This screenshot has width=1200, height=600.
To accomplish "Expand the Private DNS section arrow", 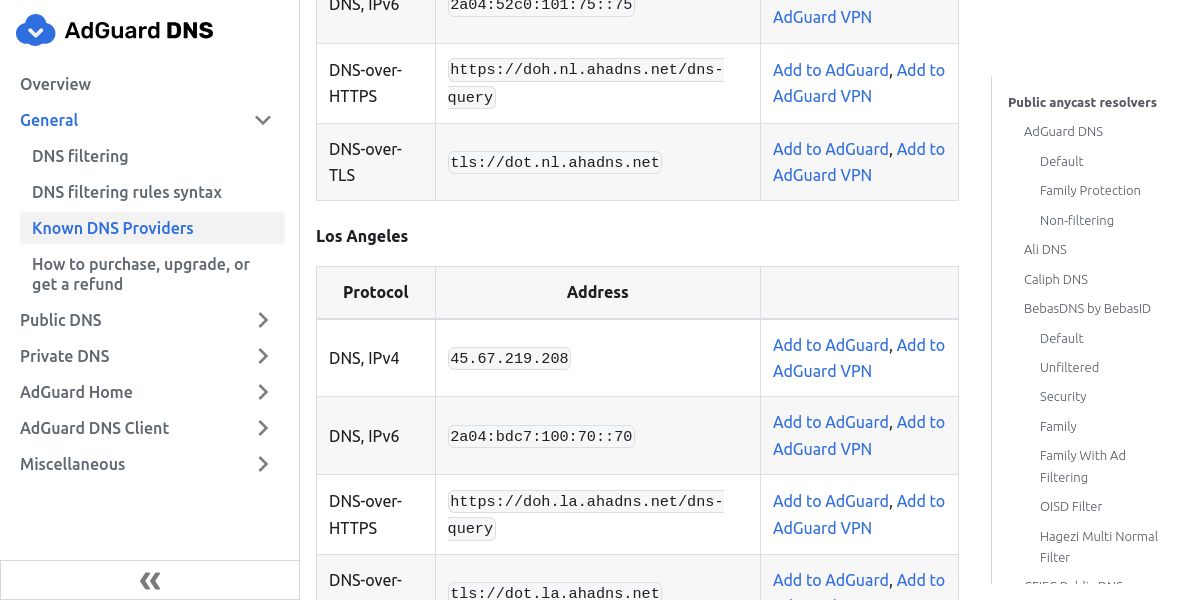I will coord(263,356).
